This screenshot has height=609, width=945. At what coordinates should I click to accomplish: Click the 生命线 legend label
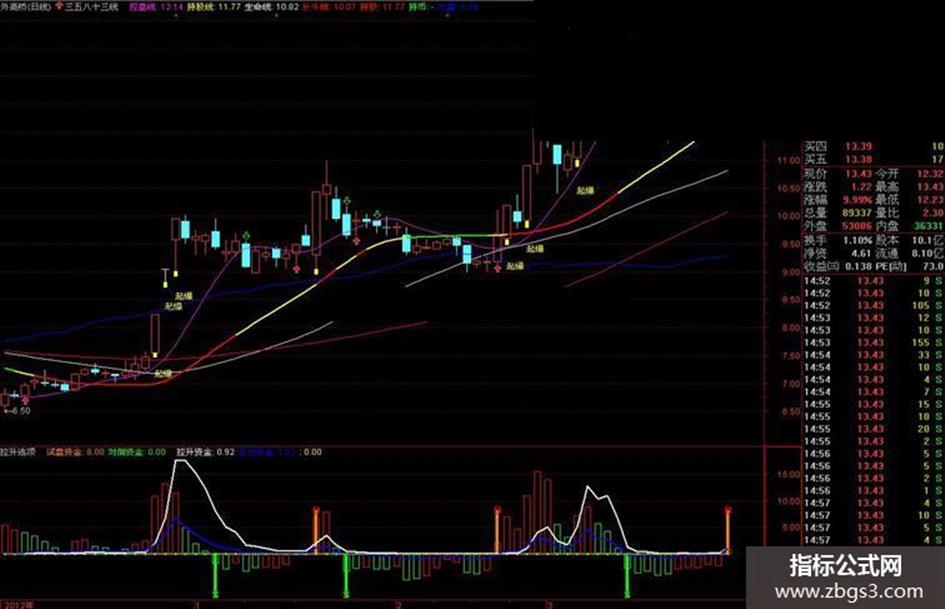pyautogui.click(x=257, y=7)
